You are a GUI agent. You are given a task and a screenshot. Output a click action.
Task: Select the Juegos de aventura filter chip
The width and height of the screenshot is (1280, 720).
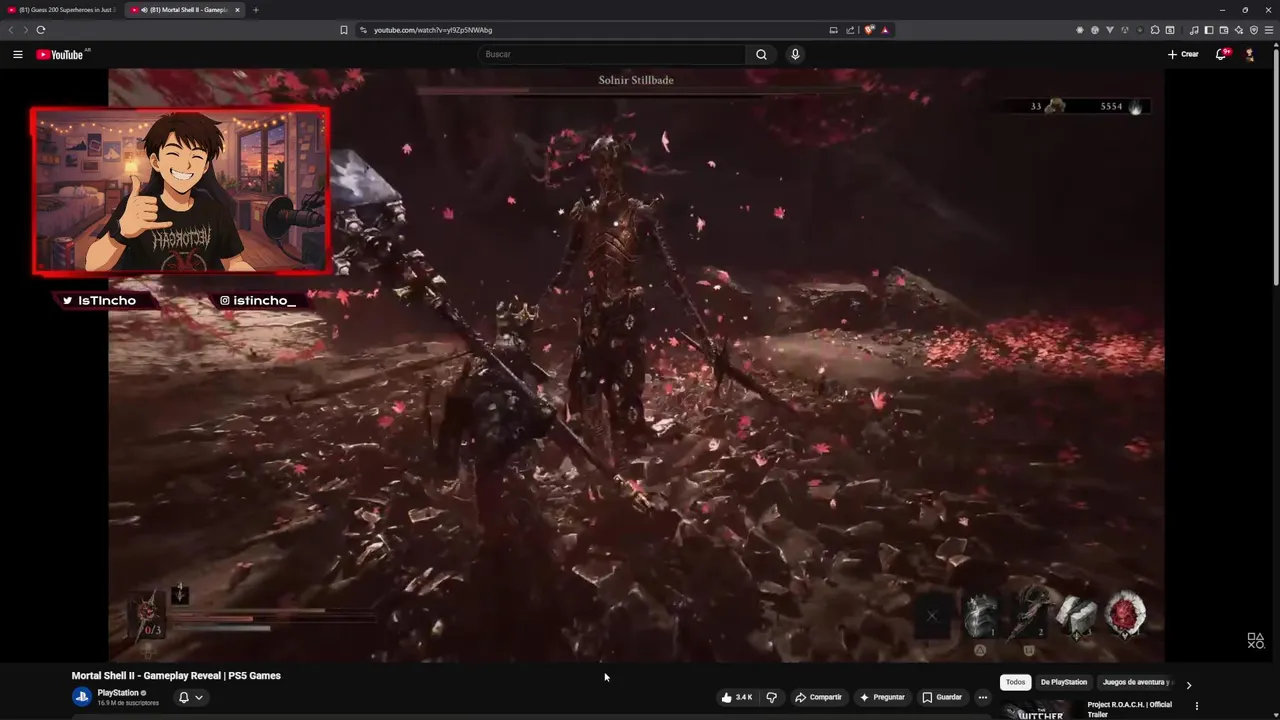(1136, 682)
